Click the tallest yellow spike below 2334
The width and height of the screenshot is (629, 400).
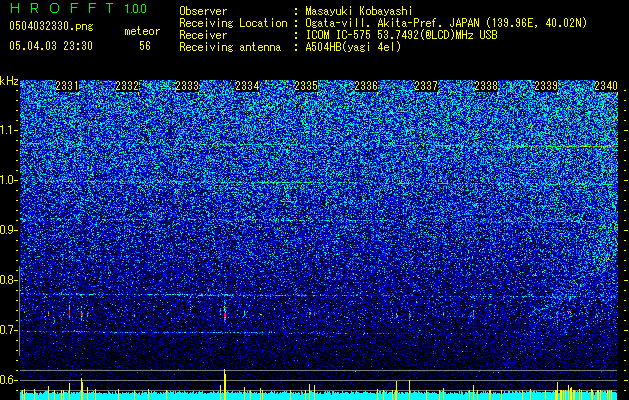225,384
